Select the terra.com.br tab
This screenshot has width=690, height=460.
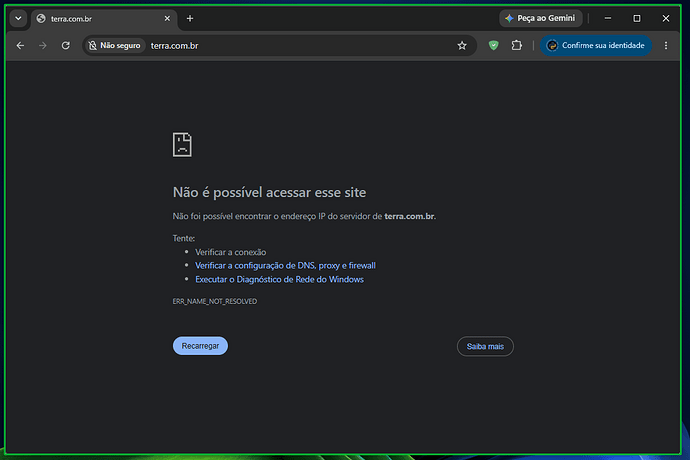pyautogui.click(x=104, y=18)
